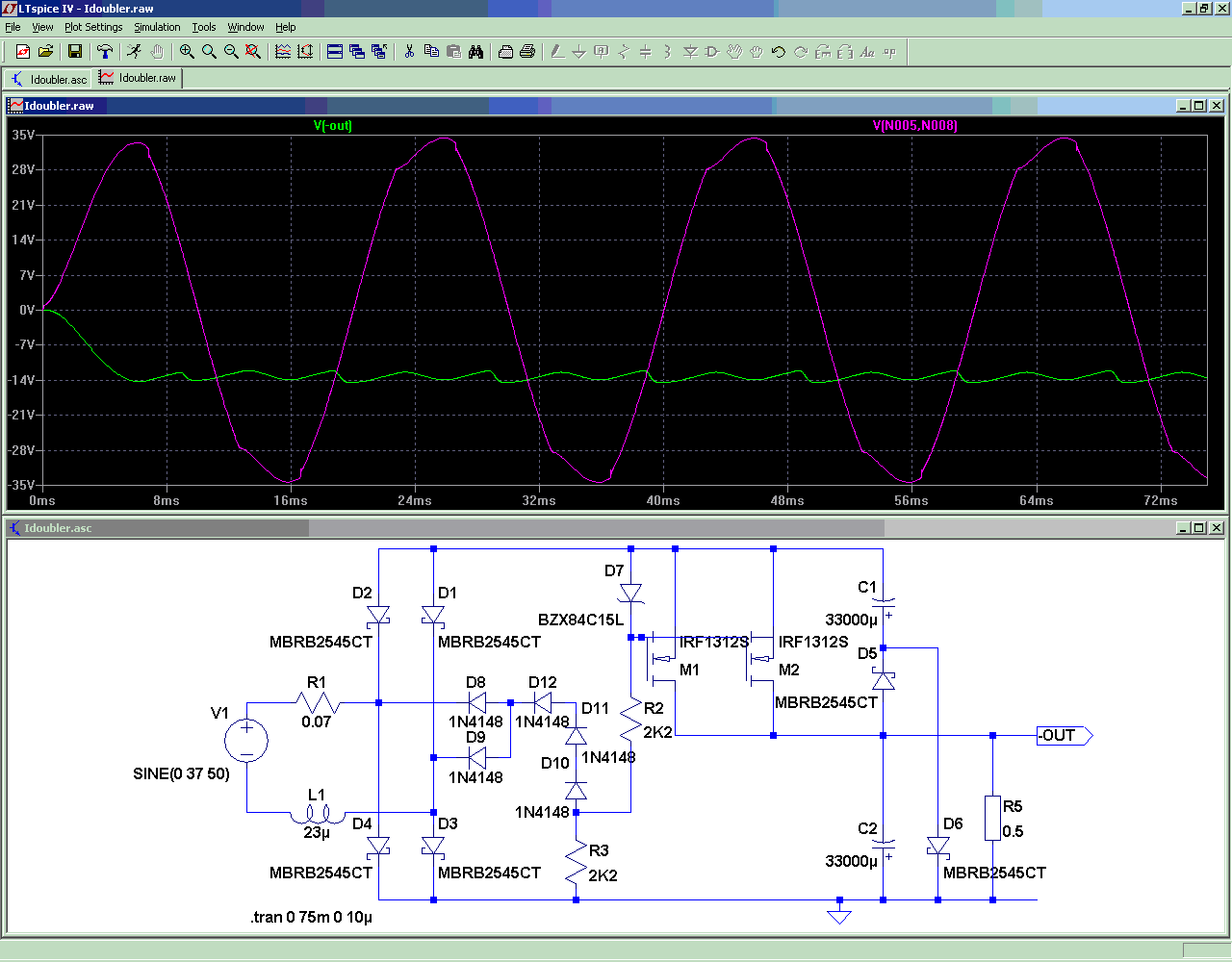
Task: Click the .tran 0 75m 0 10µ directive
Action: click(x=312, y=917)
